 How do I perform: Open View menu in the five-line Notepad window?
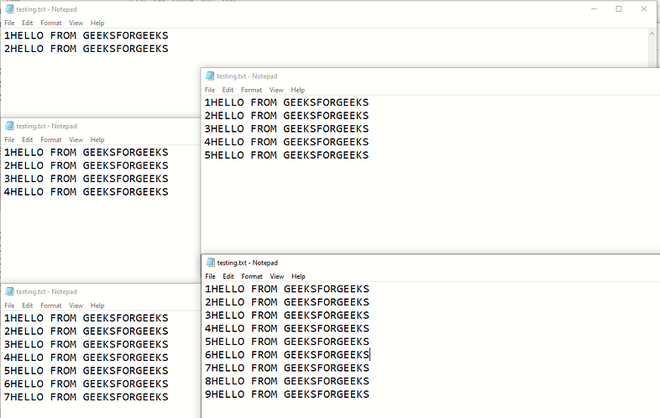click(x=276, y=90)
